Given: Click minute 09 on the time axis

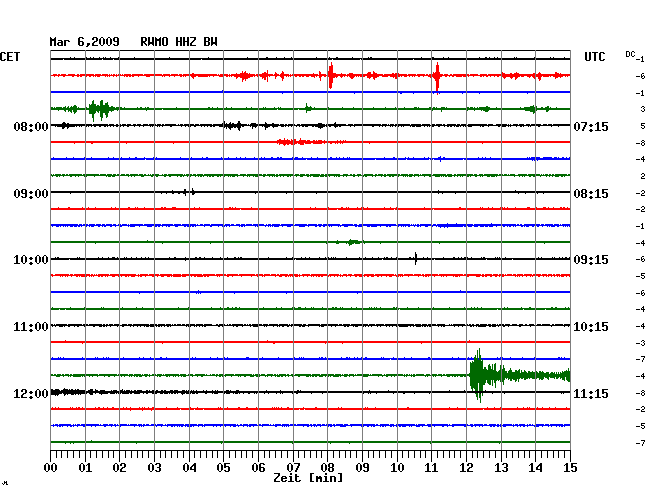Looking at the screenshot, I should (362, 468).
